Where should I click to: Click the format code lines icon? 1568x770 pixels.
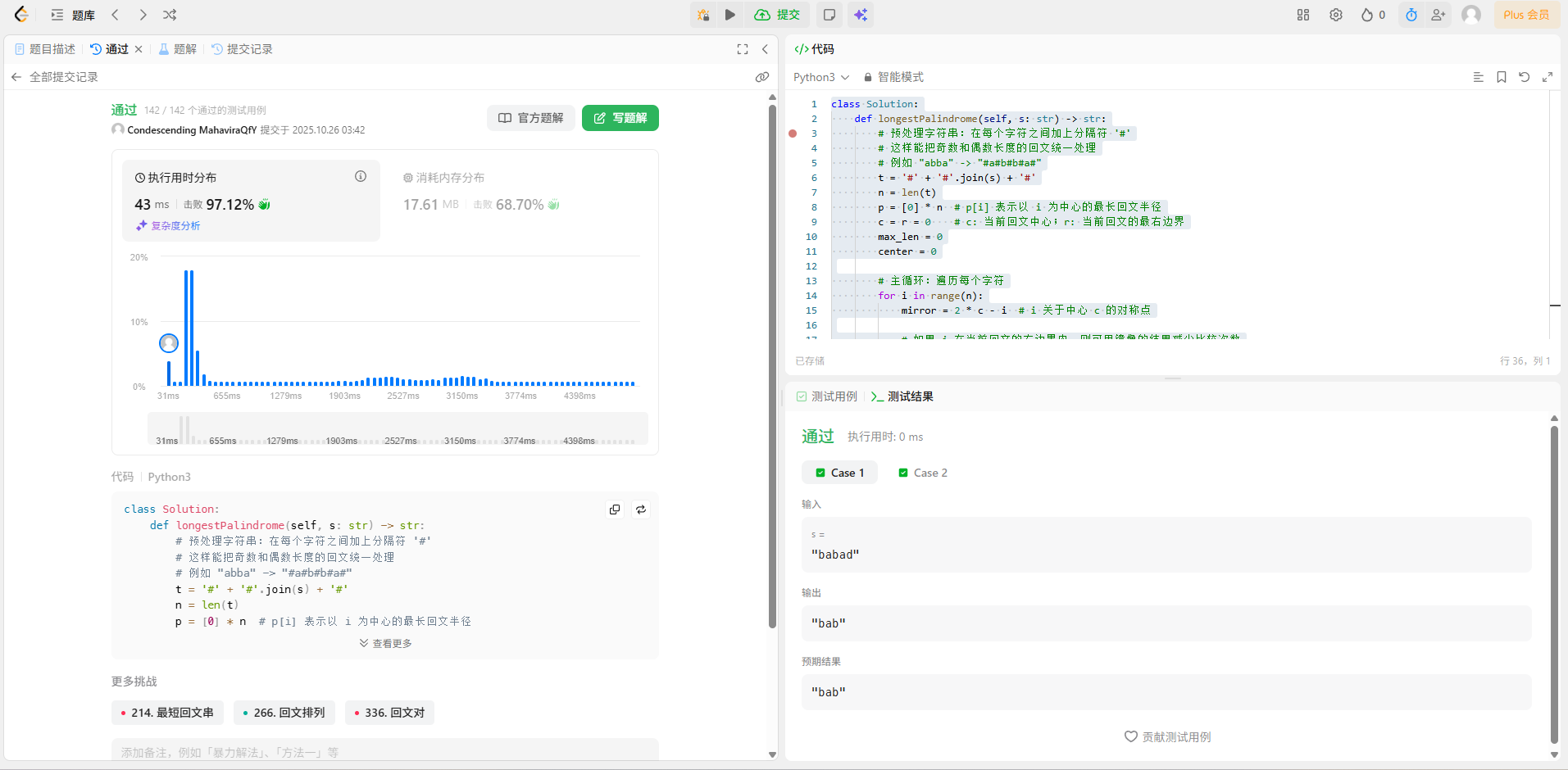point(1479,77)
